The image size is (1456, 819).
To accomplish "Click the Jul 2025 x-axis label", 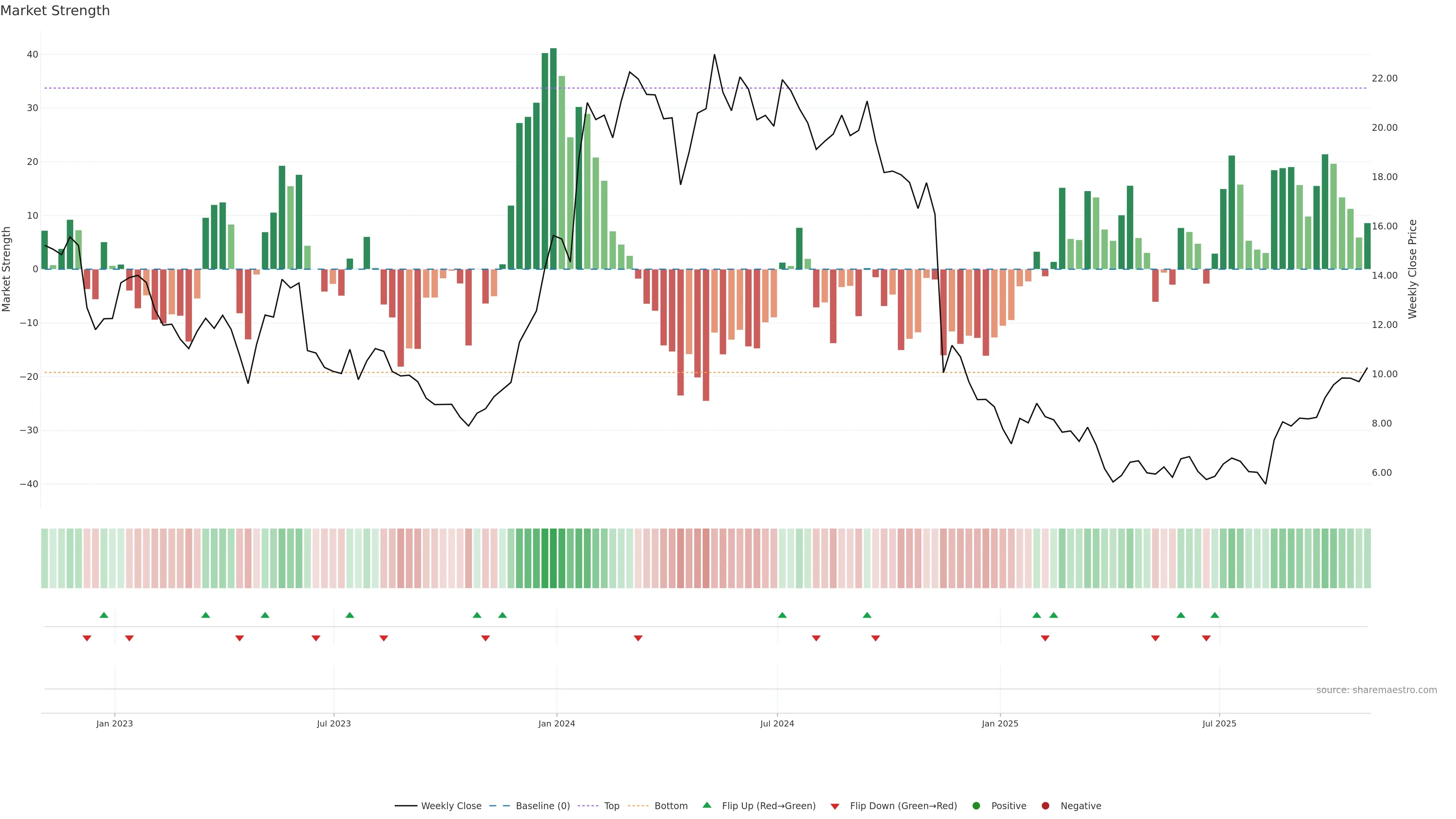I will (1219, 723).
